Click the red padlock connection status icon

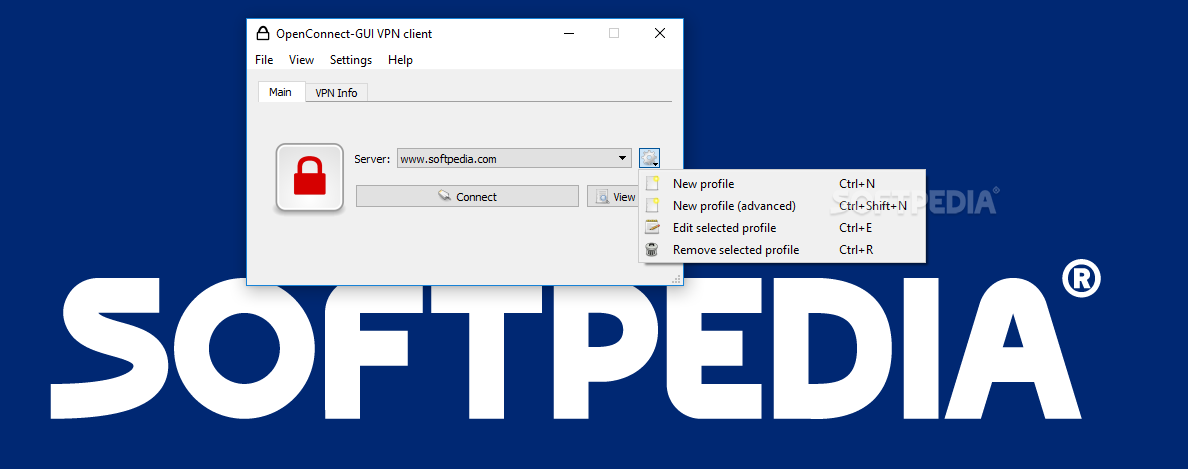(309, 177)
